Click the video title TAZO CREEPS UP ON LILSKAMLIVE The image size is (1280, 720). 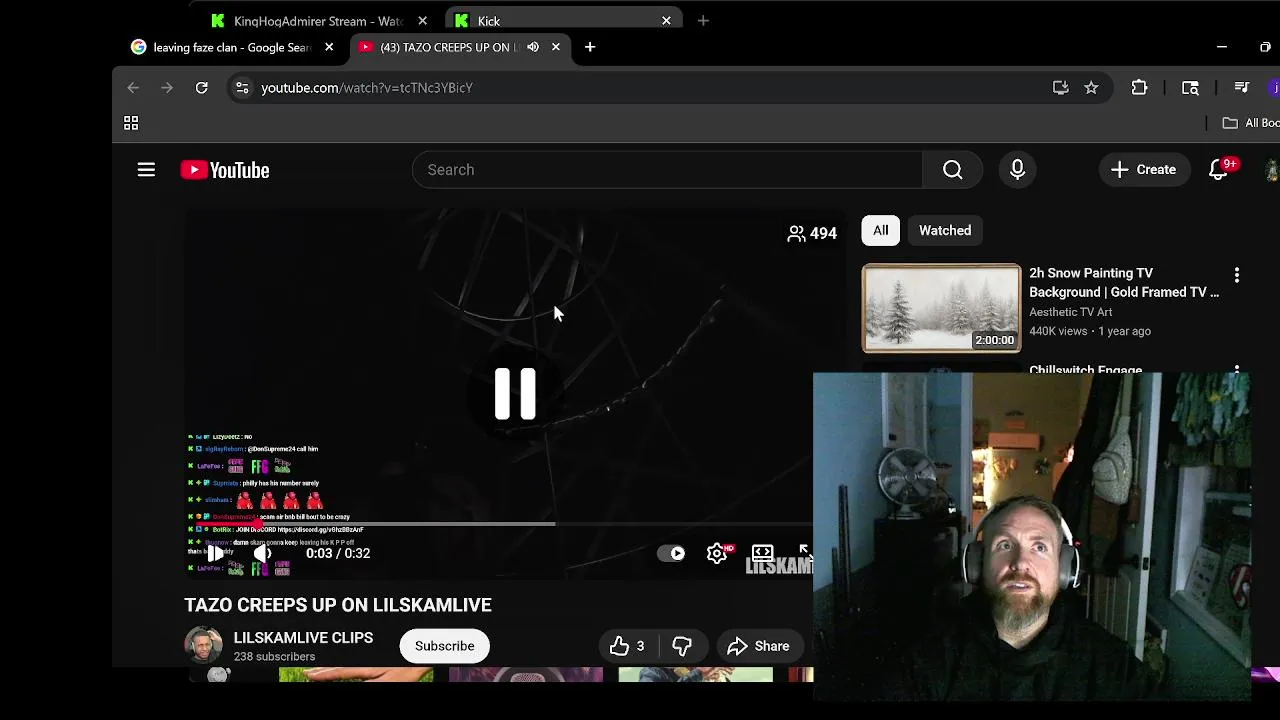338,605
